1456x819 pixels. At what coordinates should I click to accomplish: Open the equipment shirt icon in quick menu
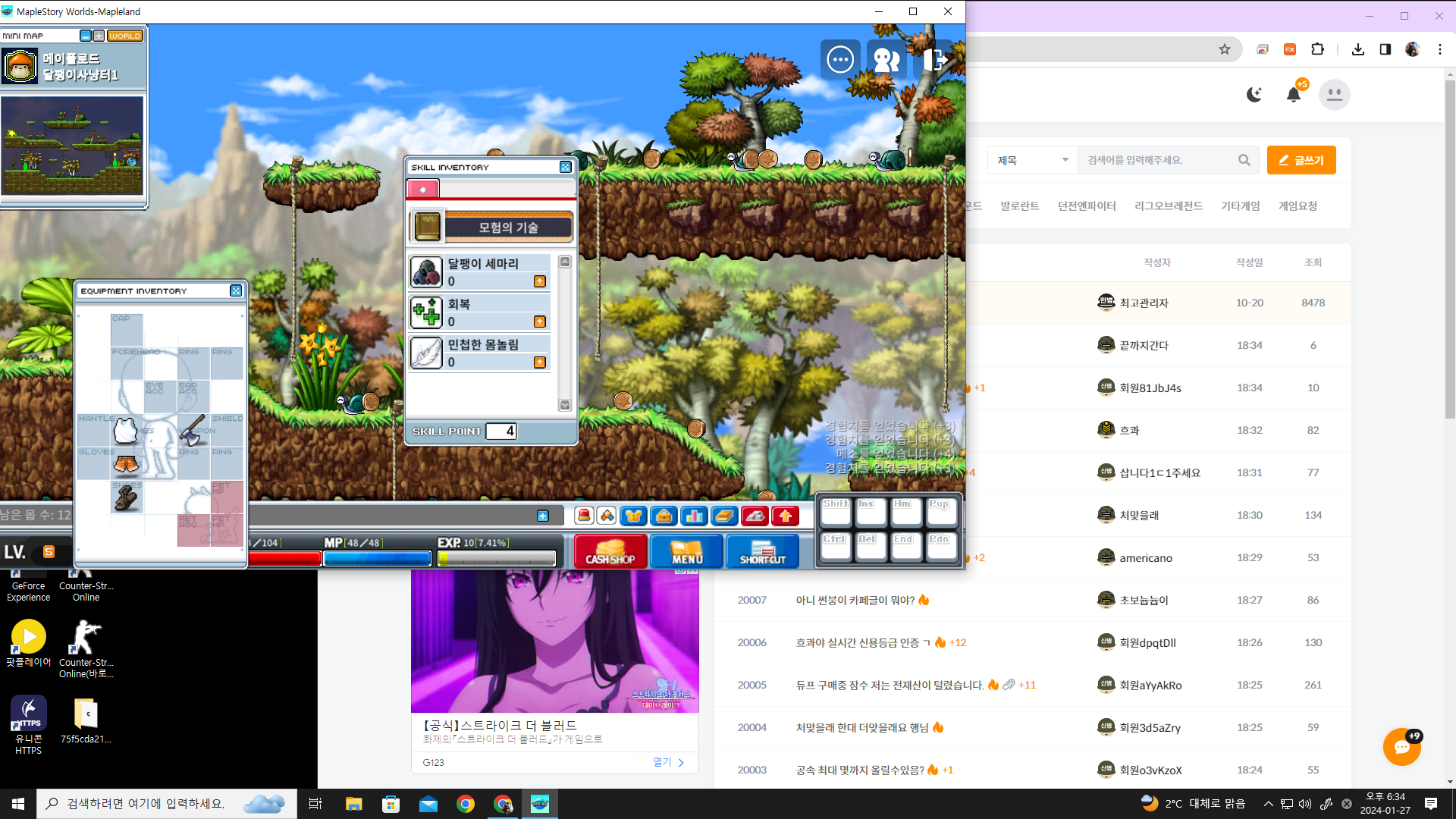pyautogui.click(x=633, y=516)
